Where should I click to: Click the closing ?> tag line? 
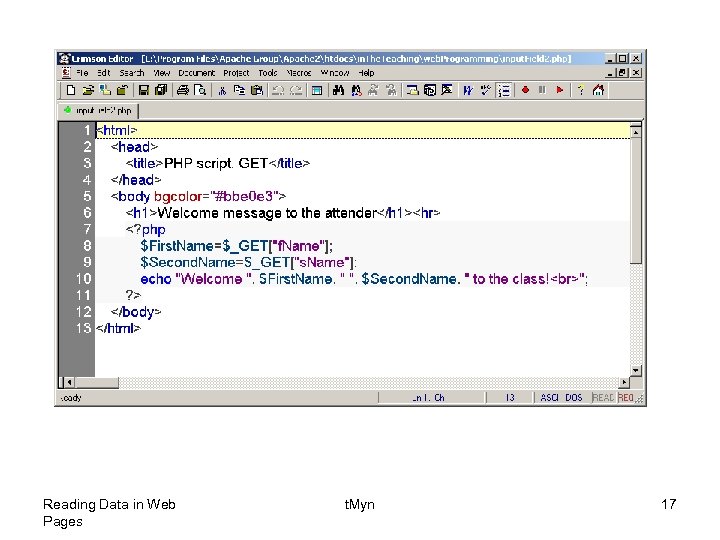(133, 295)
